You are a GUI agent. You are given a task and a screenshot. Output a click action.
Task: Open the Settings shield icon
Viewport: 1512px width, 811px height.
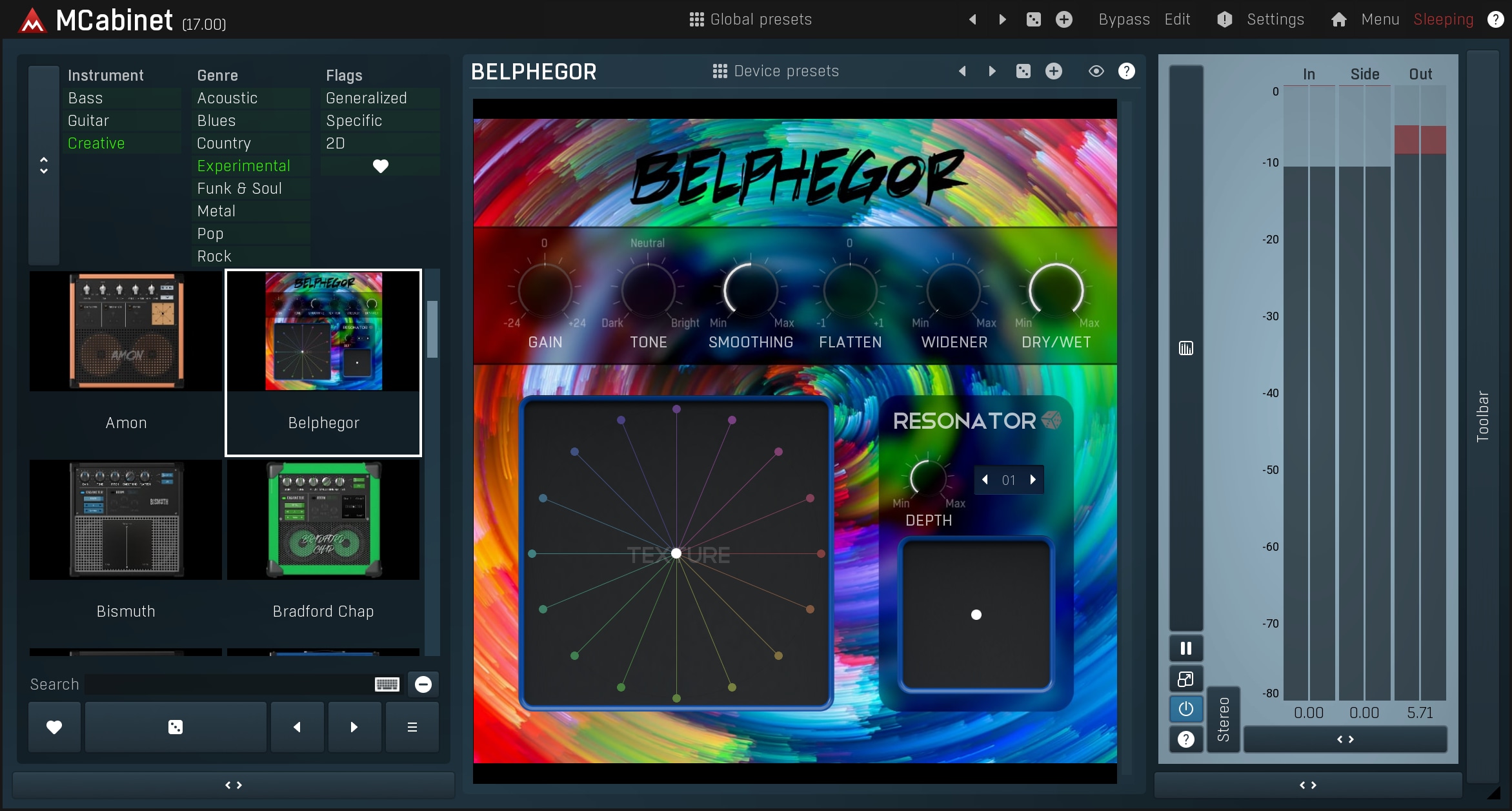[1224, 19]
